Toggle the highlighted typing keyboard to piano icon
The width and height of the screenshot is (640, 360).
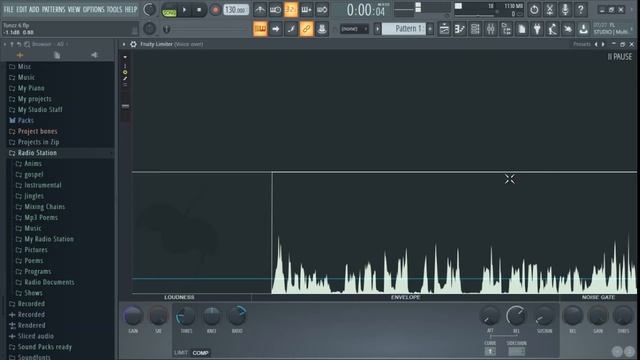point(260,29)
